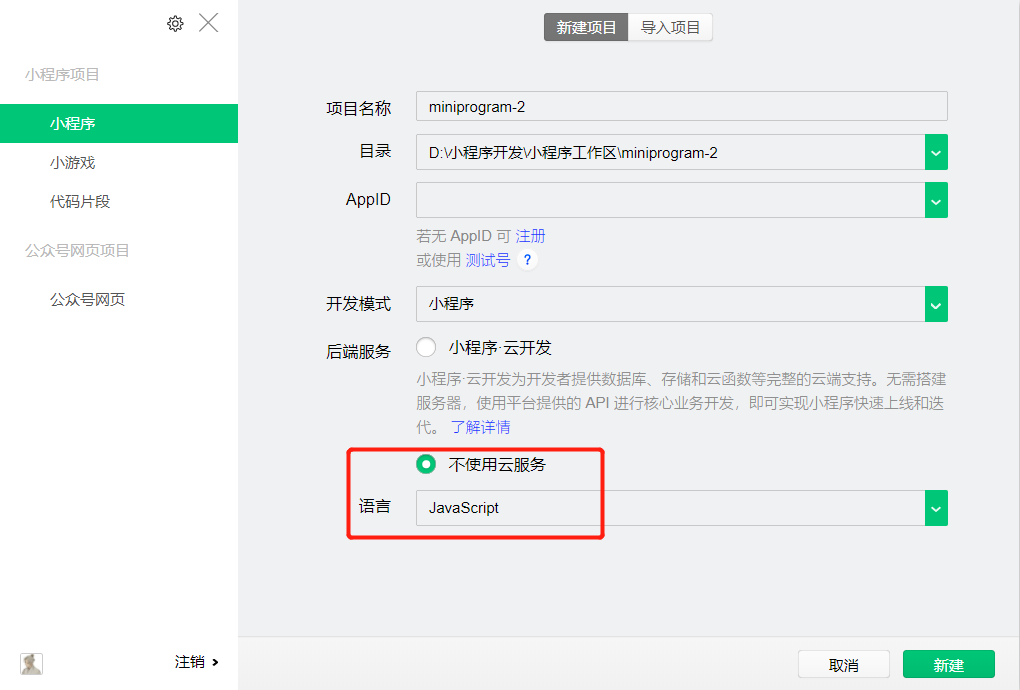Expand the AppID dropdown arrow
Image resolution: width=1020 pixels, height=690 pixels.
936,200
